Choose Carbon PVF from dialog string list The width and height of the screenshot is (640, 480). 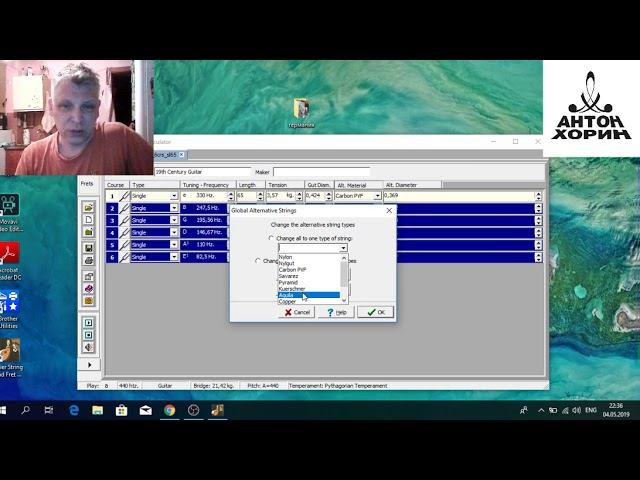[x=309, y=270]
